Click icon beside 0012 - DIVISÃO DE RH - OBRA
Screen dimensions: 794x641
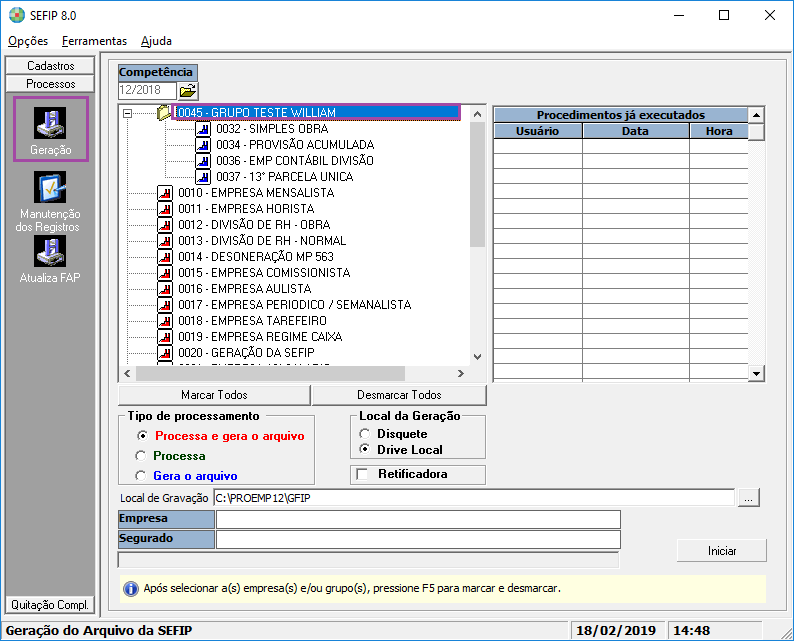point(165,225)
